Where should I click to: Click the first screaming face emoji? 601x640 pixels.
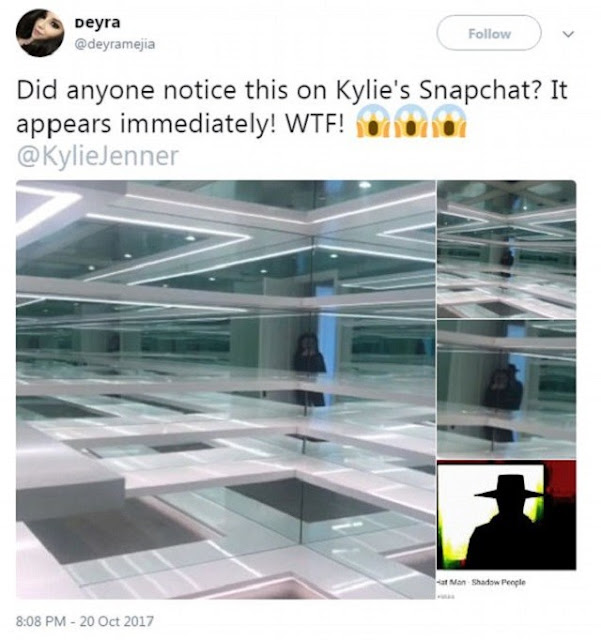(374, 121)
